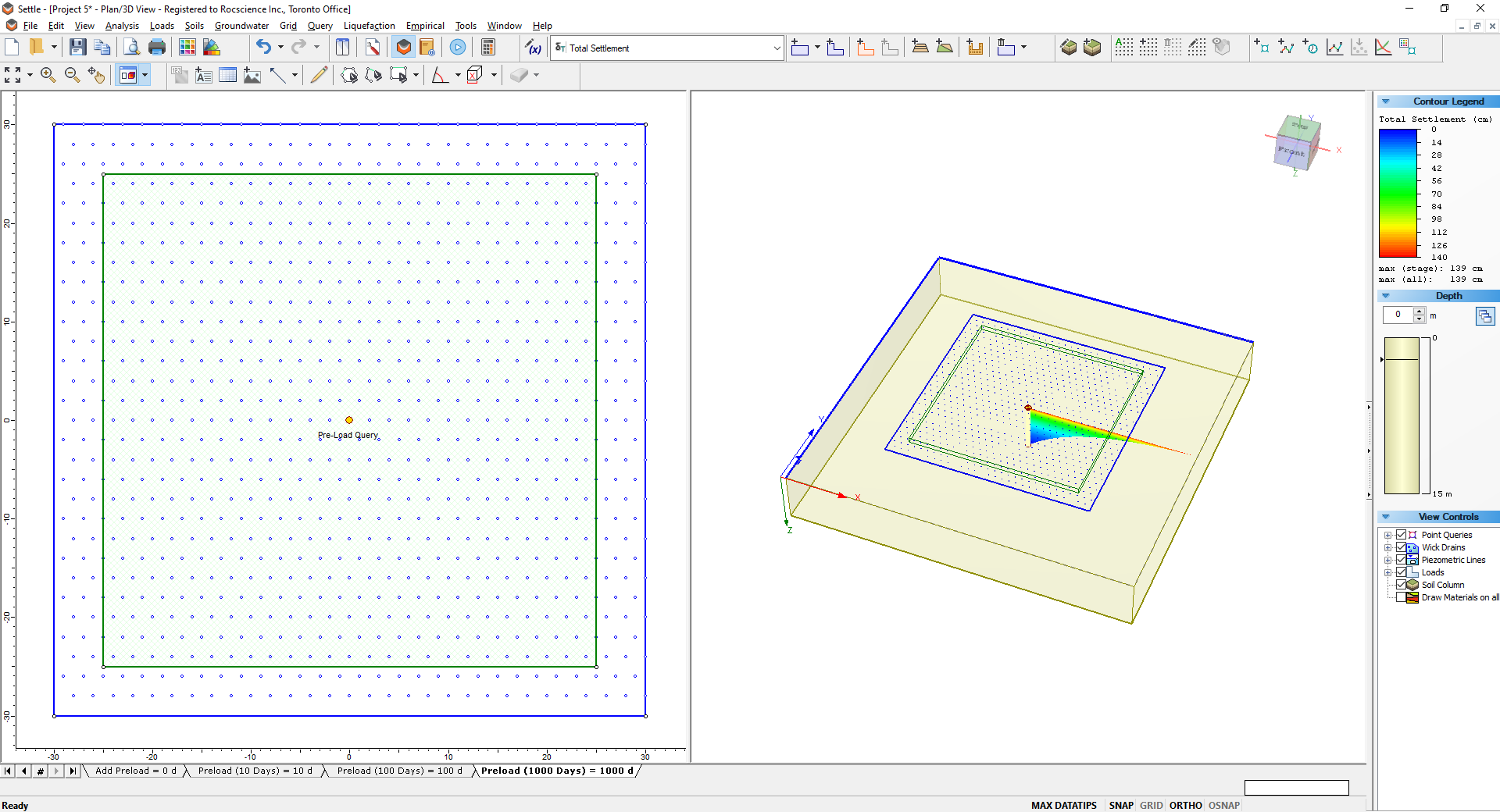Select the Zoom In magnifier tool

[48, 75]
